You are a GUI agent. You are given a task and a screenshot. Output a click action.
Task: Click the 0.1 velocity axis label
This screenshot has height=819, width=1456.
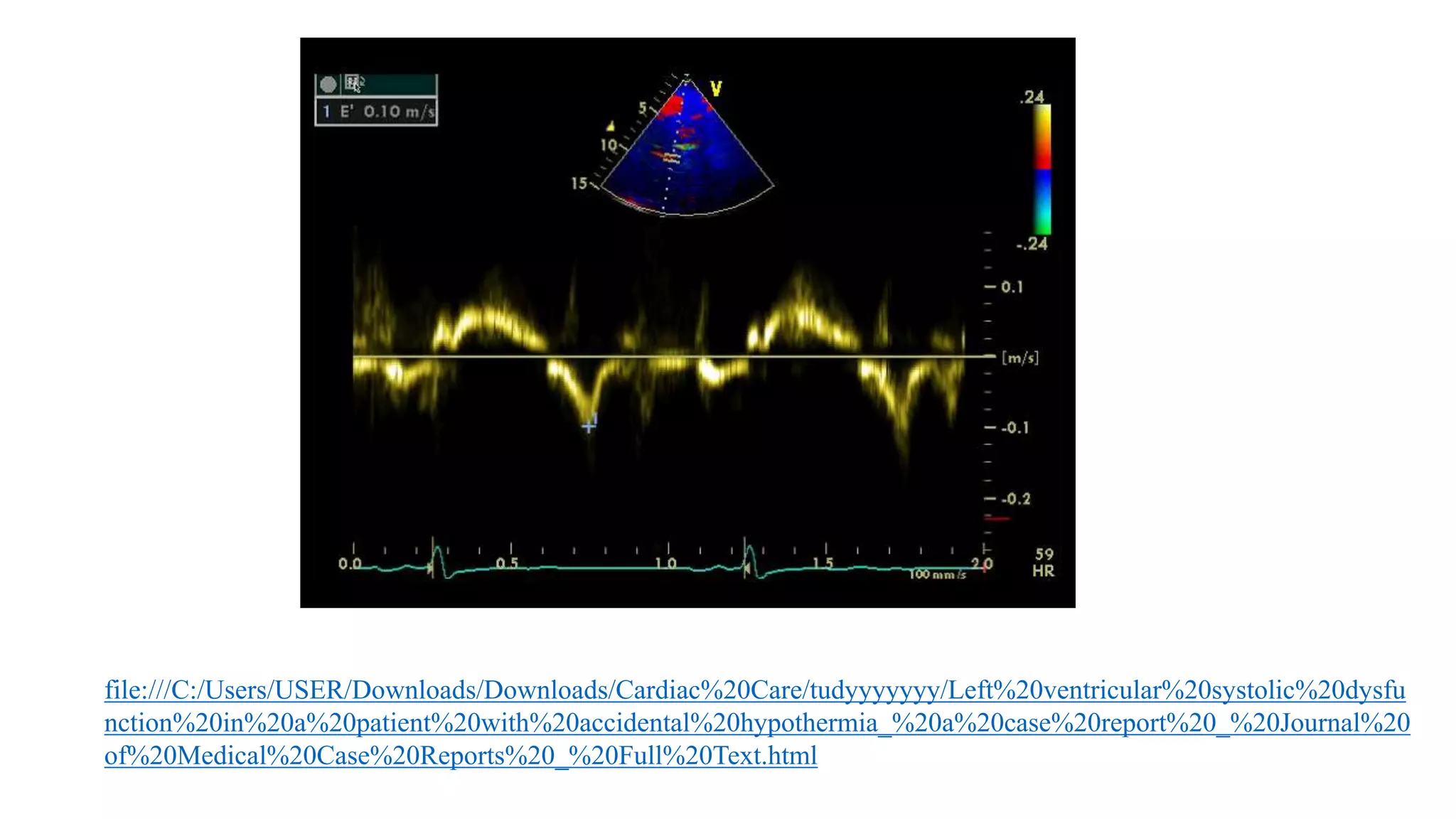(x=1012, y=287)
